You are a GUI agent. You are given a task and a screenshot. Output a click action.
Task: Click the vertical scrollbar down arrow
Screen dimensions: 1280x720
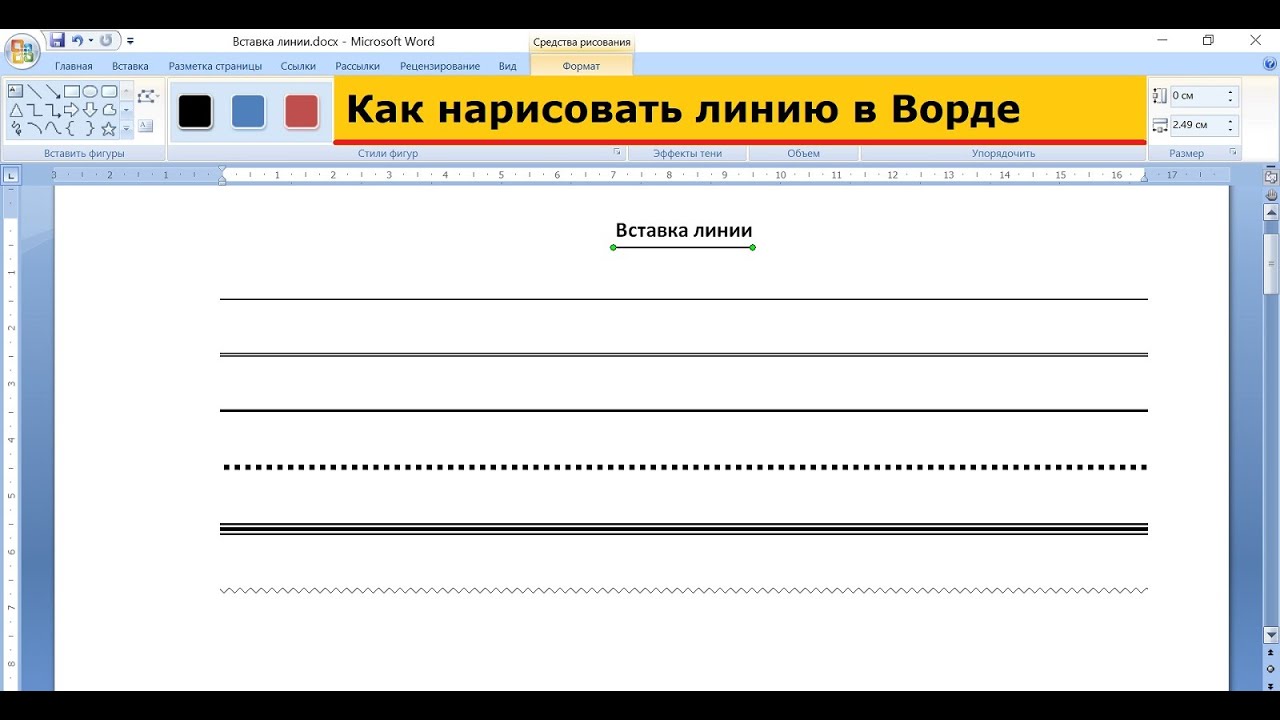tap(1271, 635)
